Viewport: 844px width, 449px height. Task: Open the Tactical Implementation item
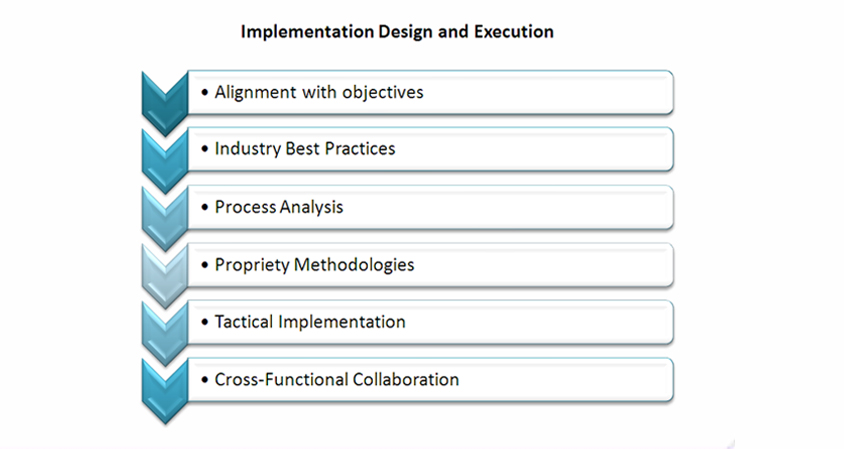tap(310, 322)
